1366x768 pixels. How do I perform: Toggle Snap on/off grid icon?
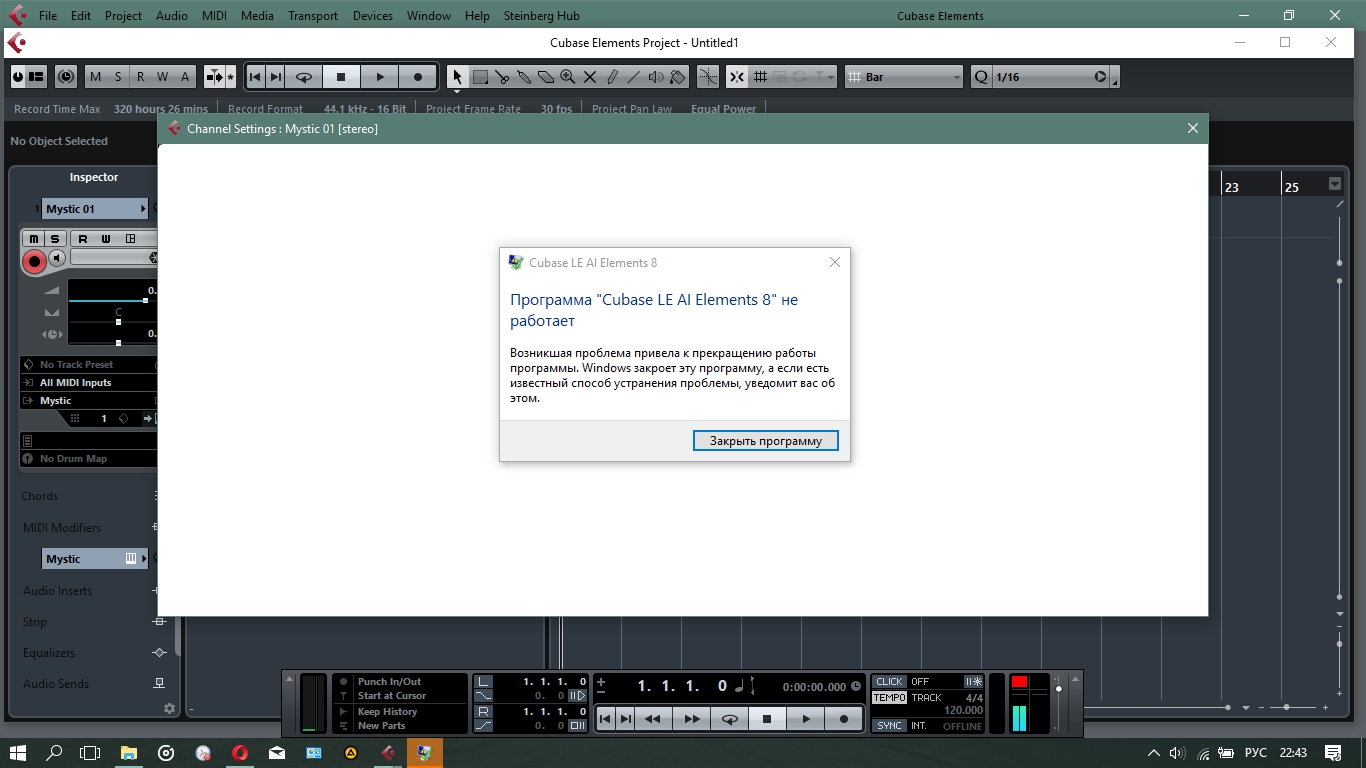coord(737,77)
